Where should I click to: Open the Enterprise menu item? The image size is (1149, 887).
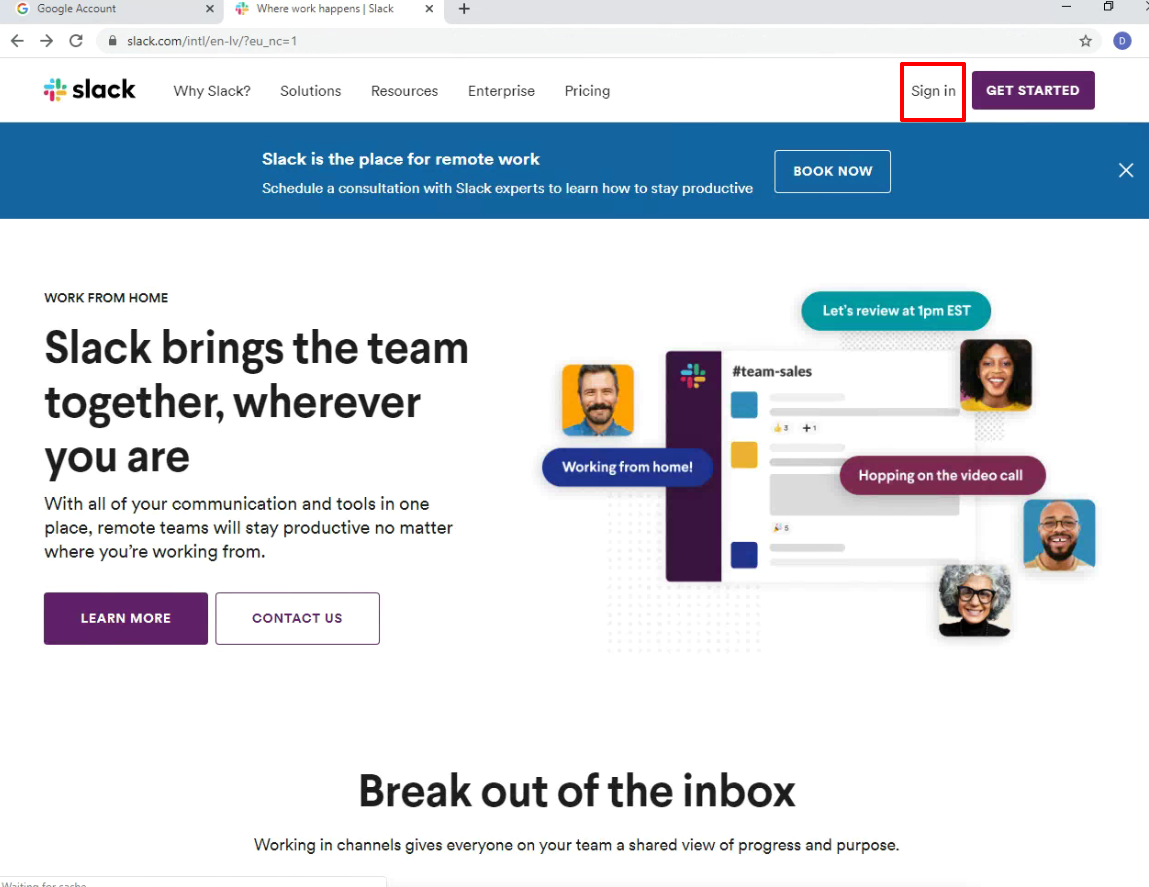(x=501, y=91)
